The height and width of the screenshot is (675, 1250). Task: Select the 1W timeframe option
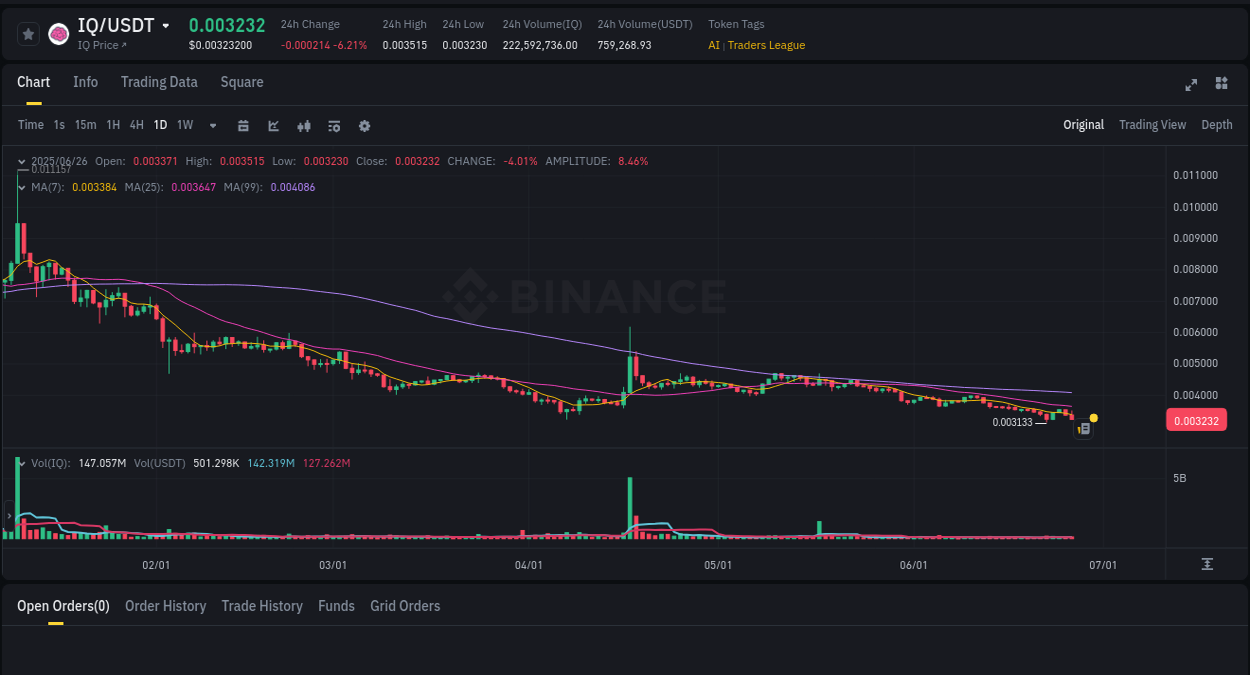[x=184, y=125]
